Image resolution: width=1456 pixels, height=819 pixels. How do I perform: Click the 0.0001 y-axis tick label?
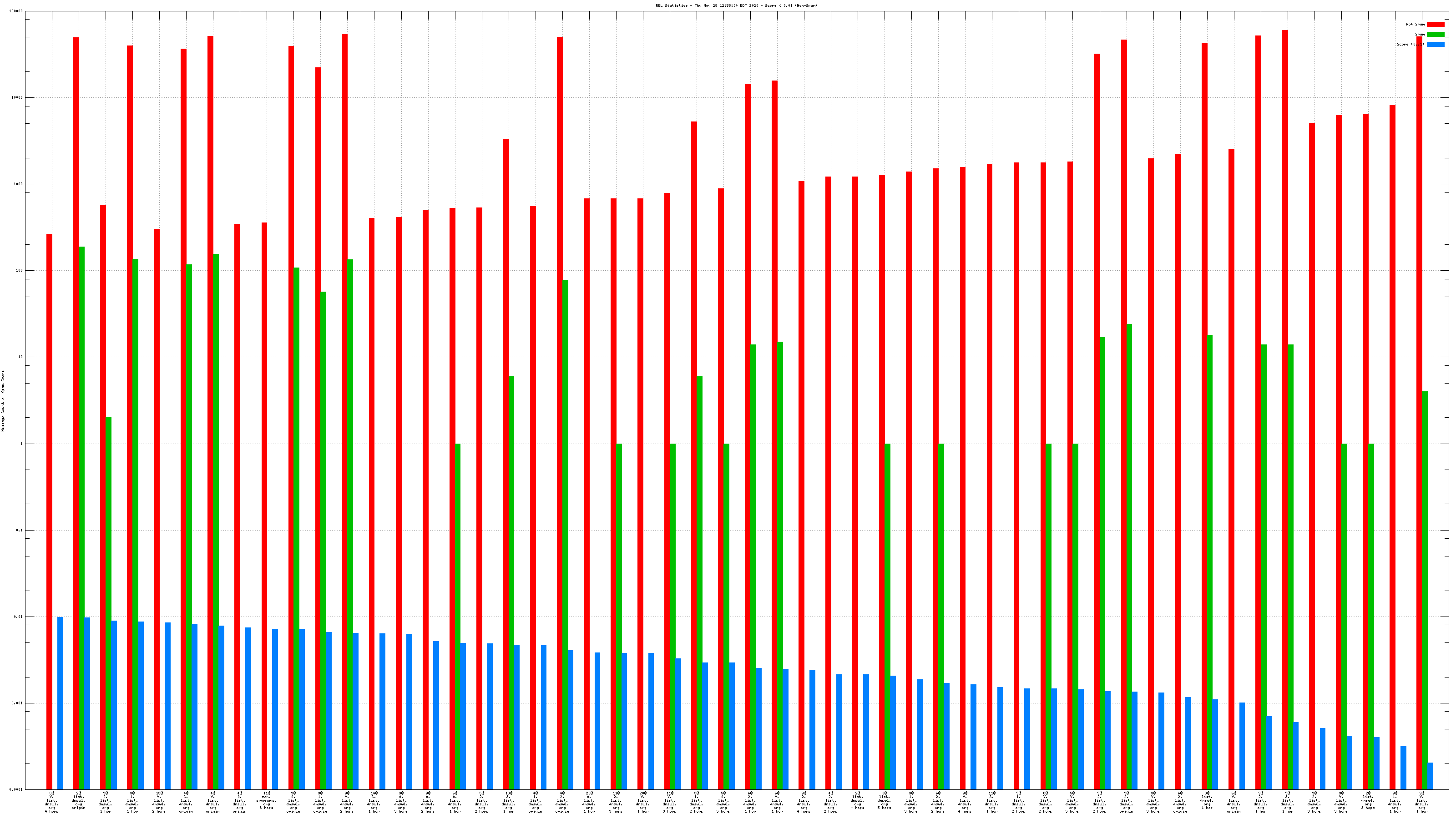(16, 789)
